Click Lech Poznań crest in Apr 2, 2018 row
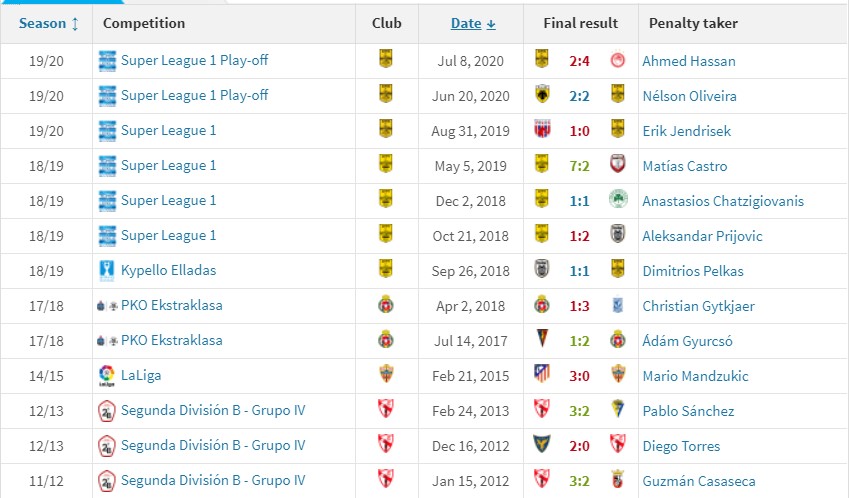Screen dimensions: 849x498 coord(617,305)
